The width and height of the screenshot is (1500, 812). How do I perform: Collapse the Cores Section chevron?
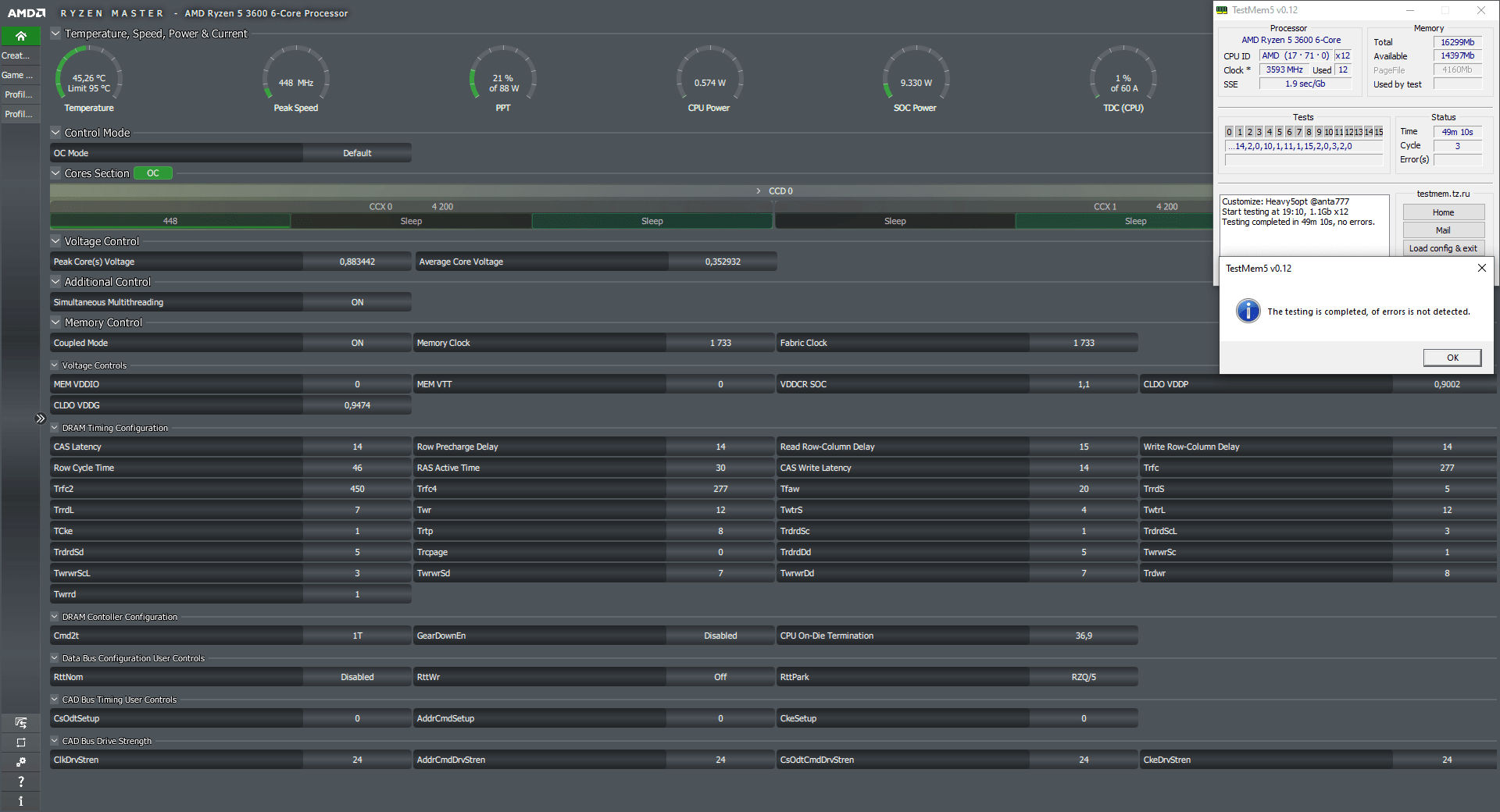55,173
